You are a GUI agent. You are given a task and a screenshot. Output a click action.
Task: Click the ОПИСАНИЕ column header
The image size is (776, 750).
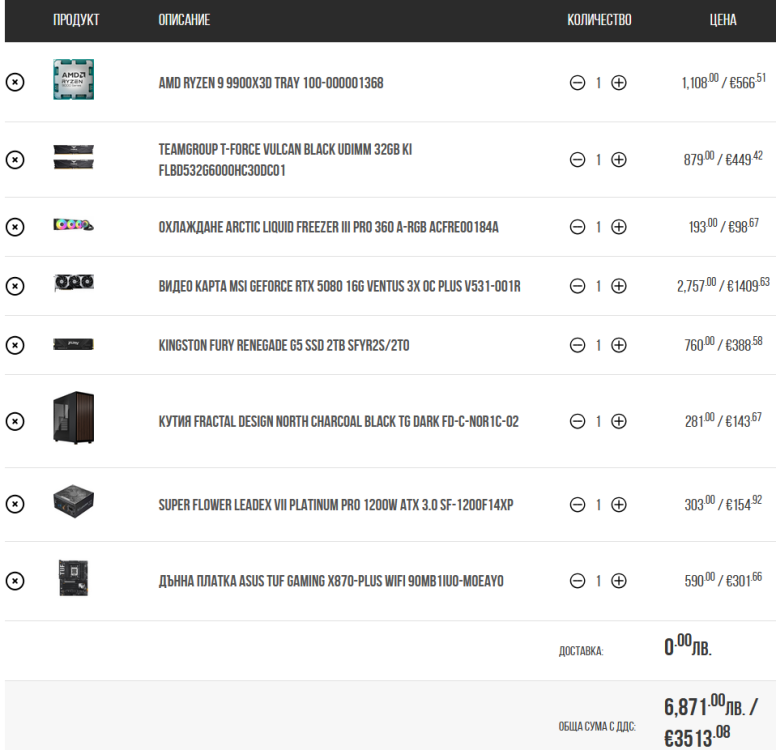point(184,20)
